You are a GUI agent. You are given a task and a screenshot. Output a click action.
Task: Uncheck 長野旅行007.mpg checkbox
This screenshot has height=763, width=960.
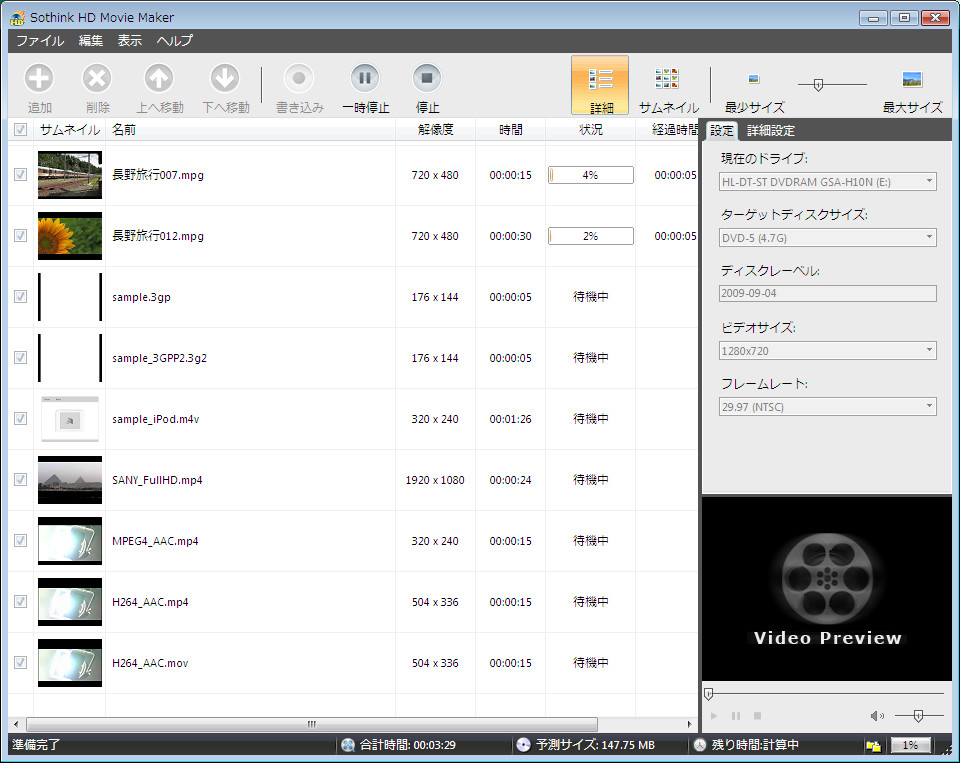point(21,175)
